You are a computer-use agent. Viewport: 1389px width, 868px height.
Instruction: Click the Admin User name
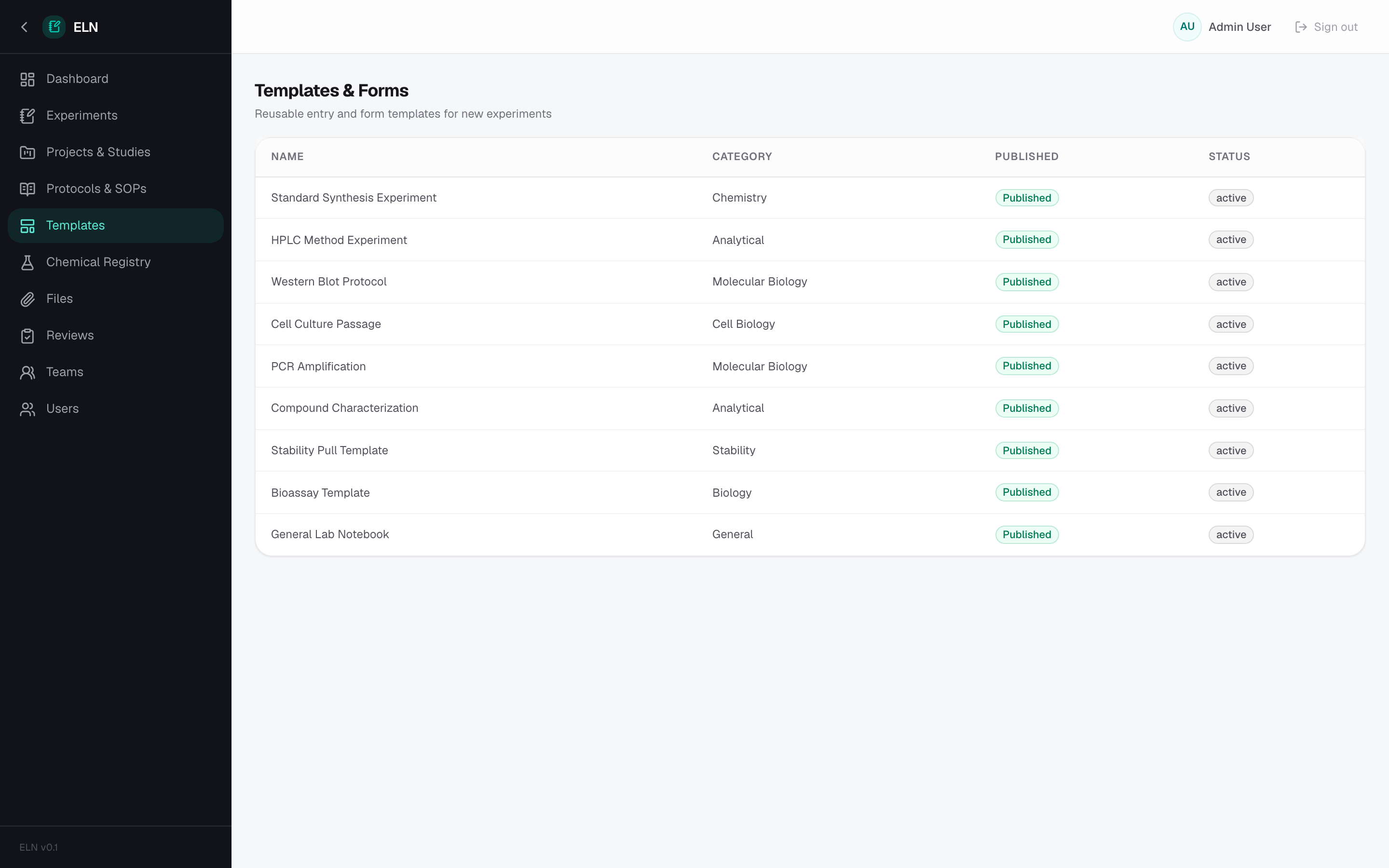pyautogui.click(x=1239, y=27)
